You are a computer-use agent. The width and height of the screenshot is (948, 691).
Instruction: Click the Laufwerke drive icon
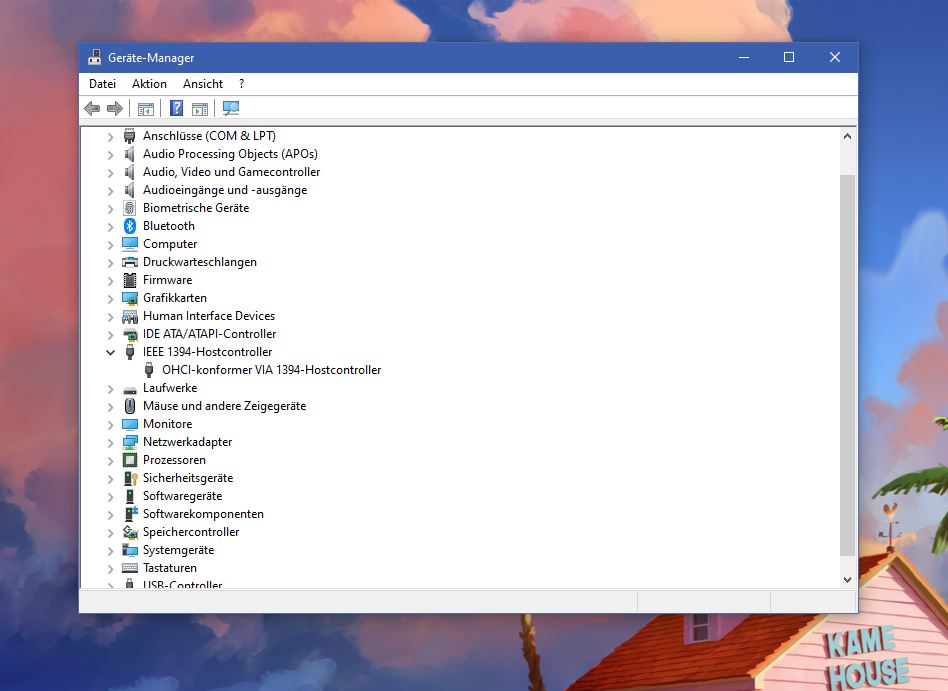tap(129, 389)
